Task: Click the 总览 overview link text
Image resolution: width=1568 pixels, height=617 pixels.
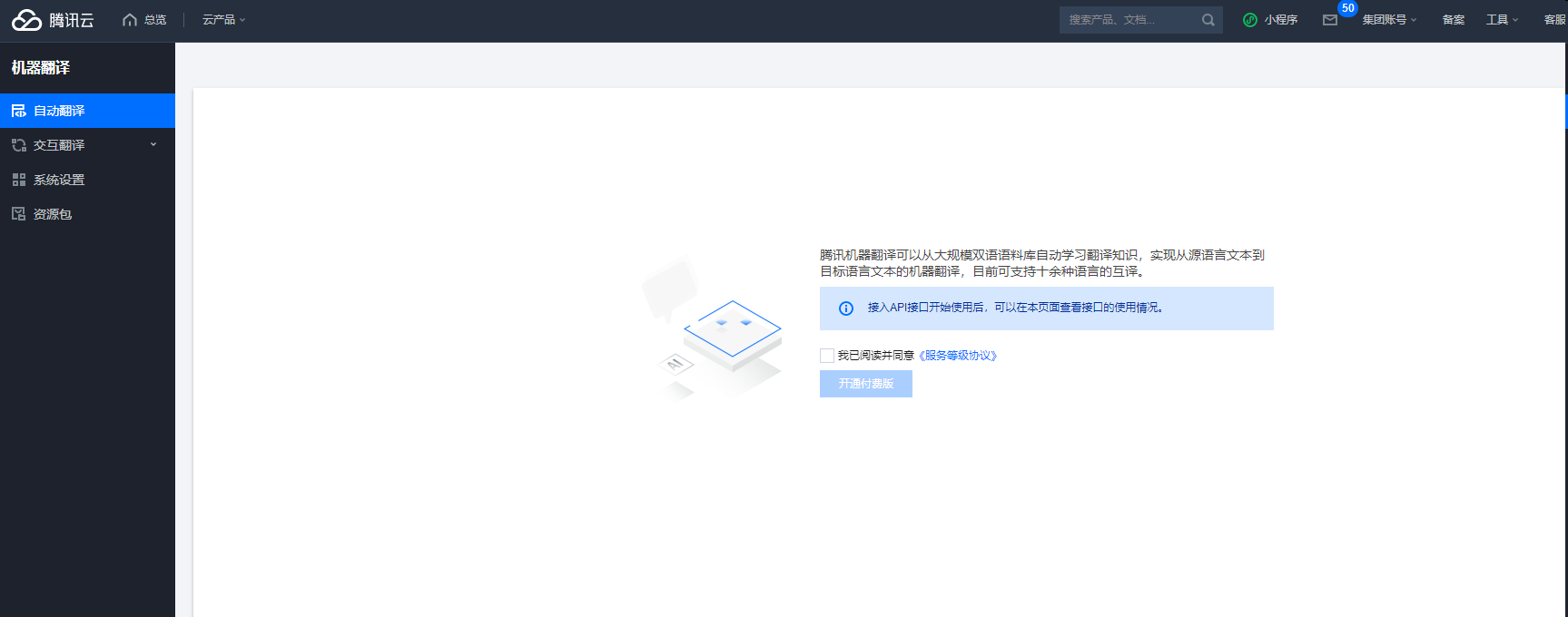Action: point(155,20)
